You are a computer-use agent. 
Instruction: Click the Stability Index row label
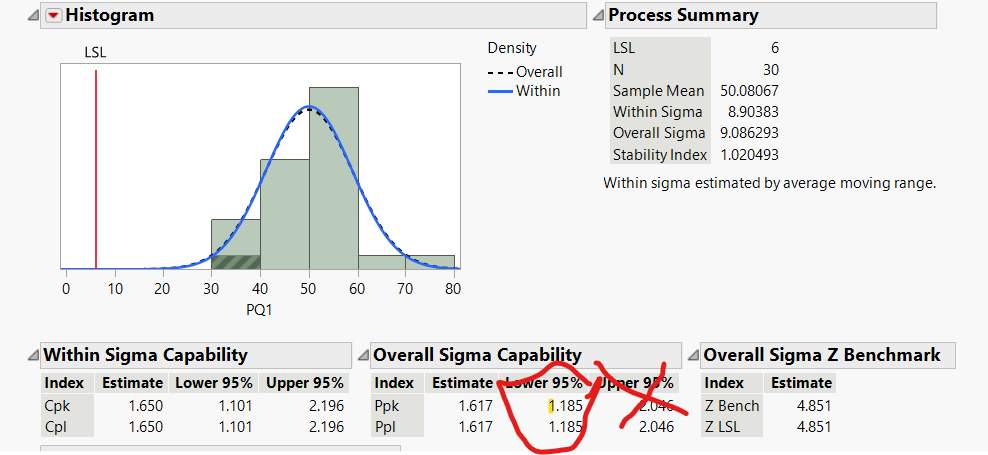tap(660, 155)
